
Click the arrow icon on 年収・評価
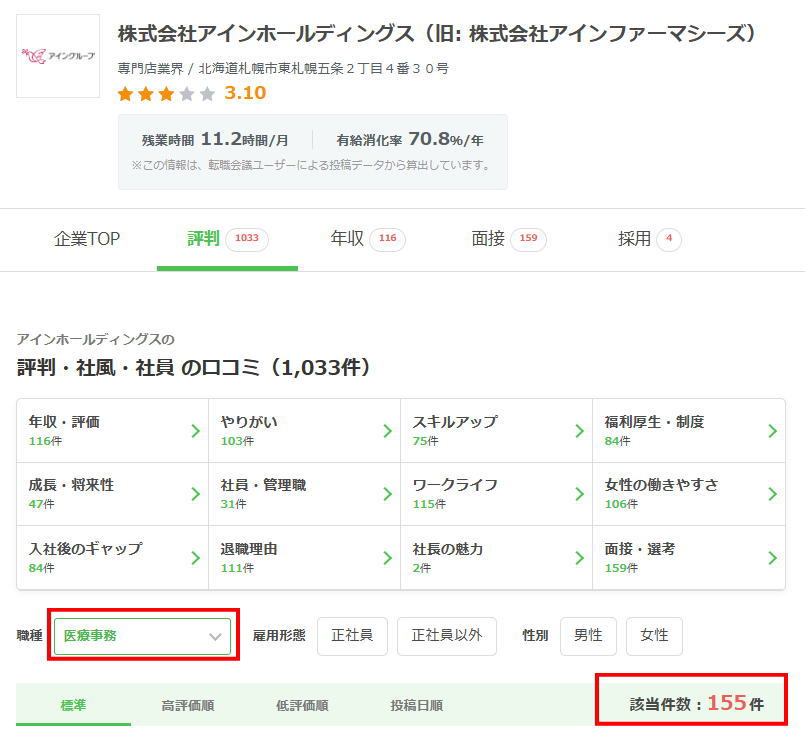click(x=196, y=431)
